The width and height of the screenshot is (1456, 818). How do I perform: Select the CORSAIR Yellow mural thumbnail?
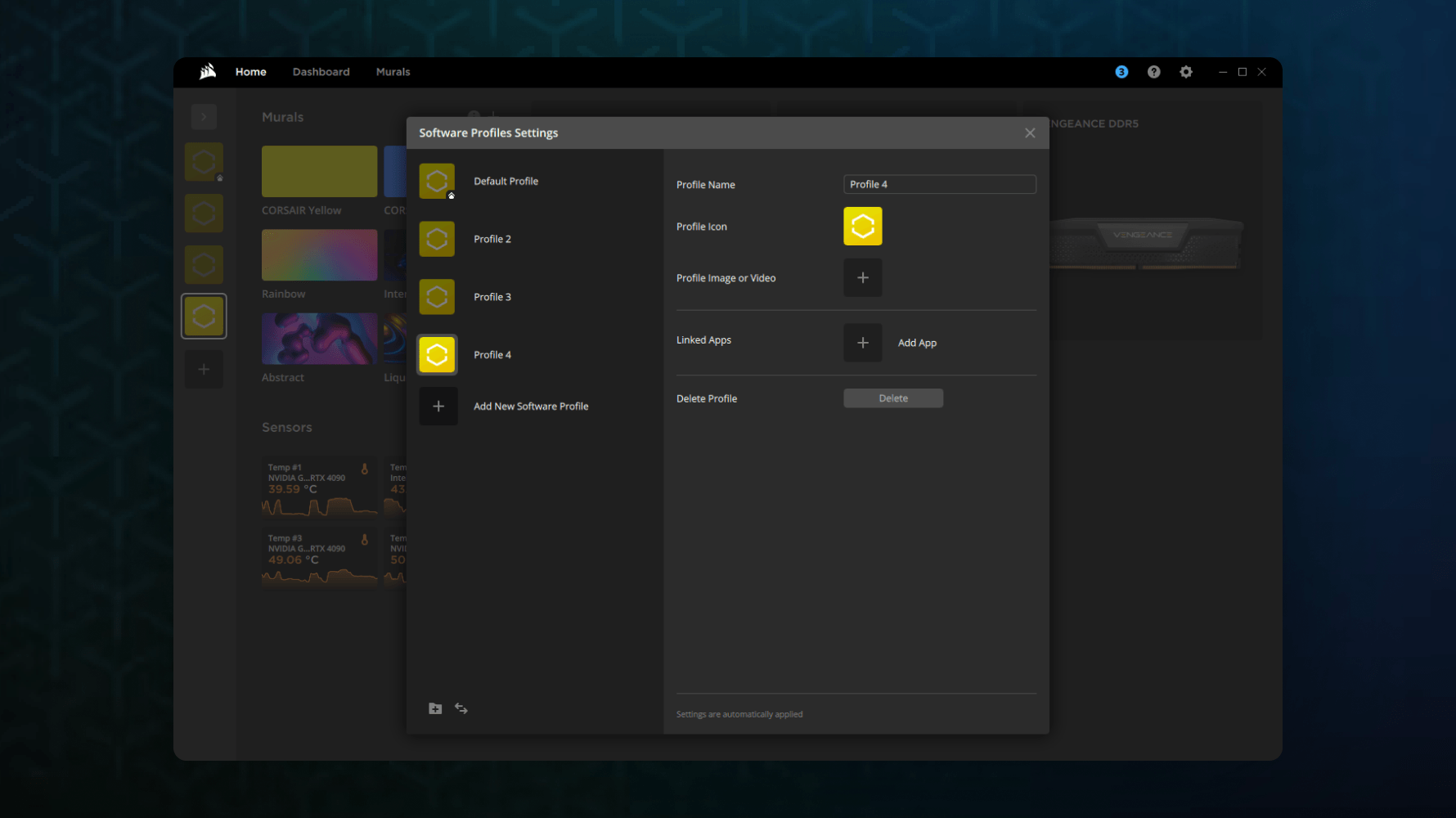tap(319, 171)
